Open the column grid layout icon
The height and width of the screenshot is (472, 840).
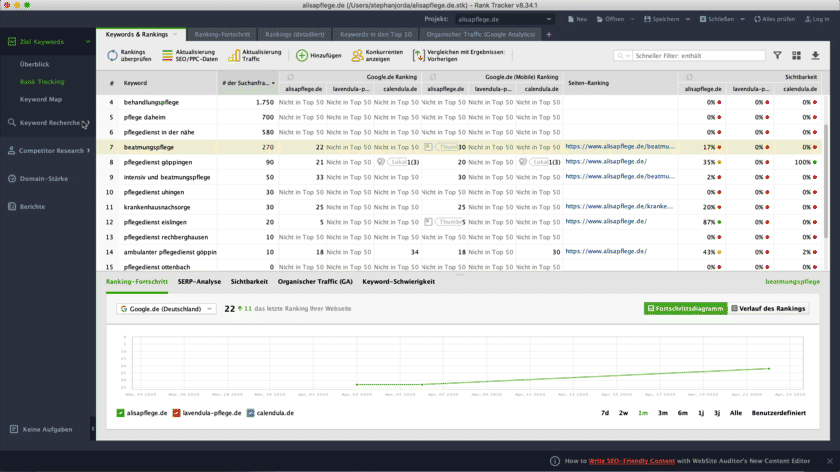point(797,55)
